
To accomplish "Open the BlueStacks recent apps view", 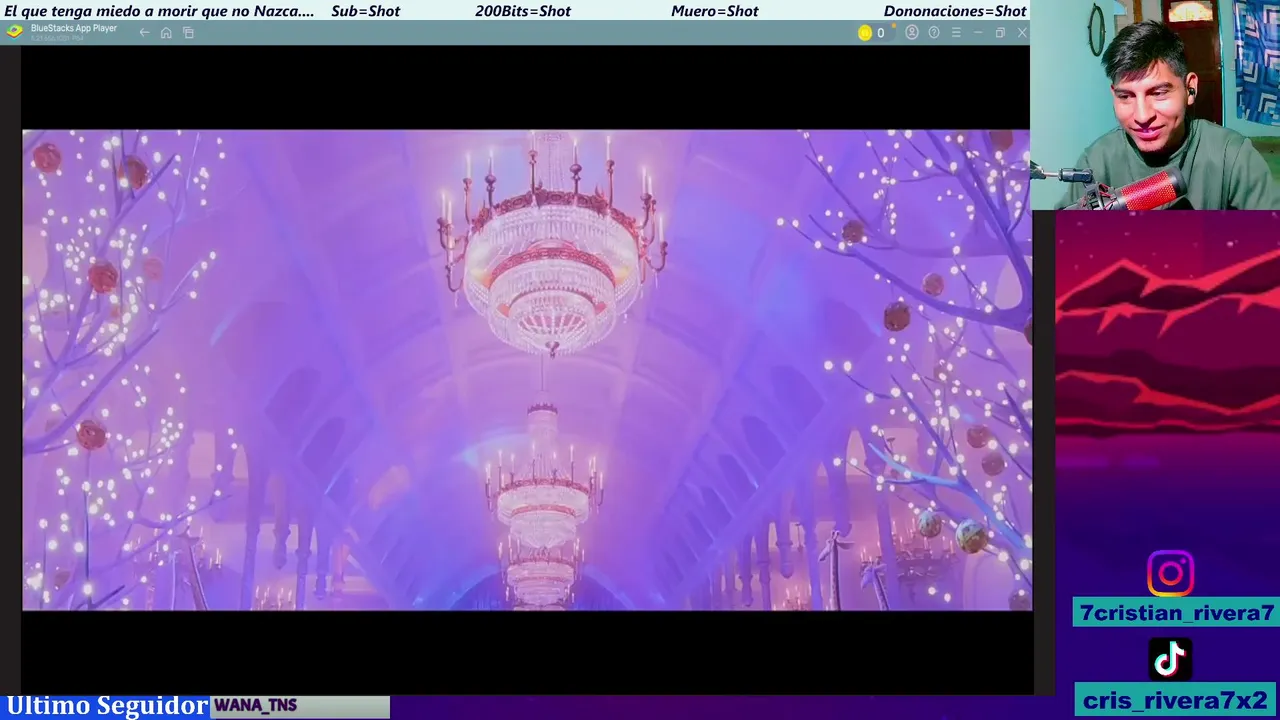I will pos(188,33).
